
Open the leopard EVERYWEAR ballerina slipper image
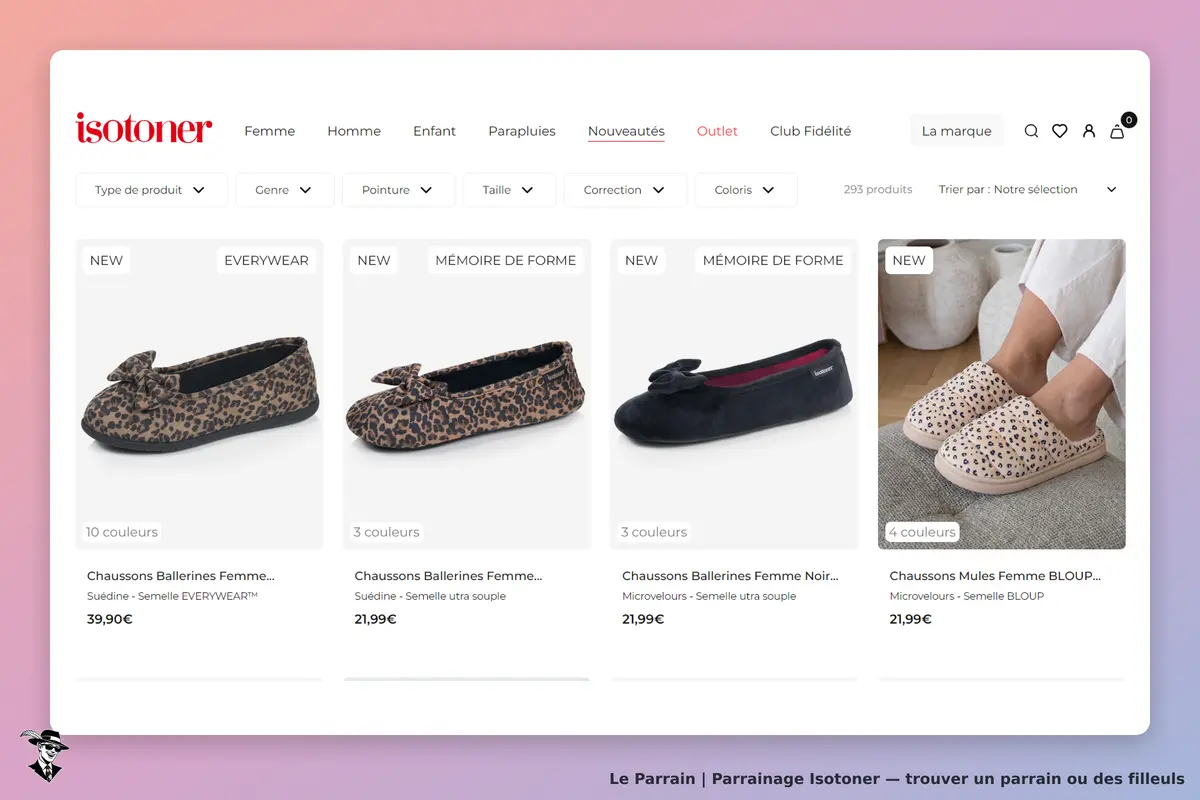coord(200,394)
